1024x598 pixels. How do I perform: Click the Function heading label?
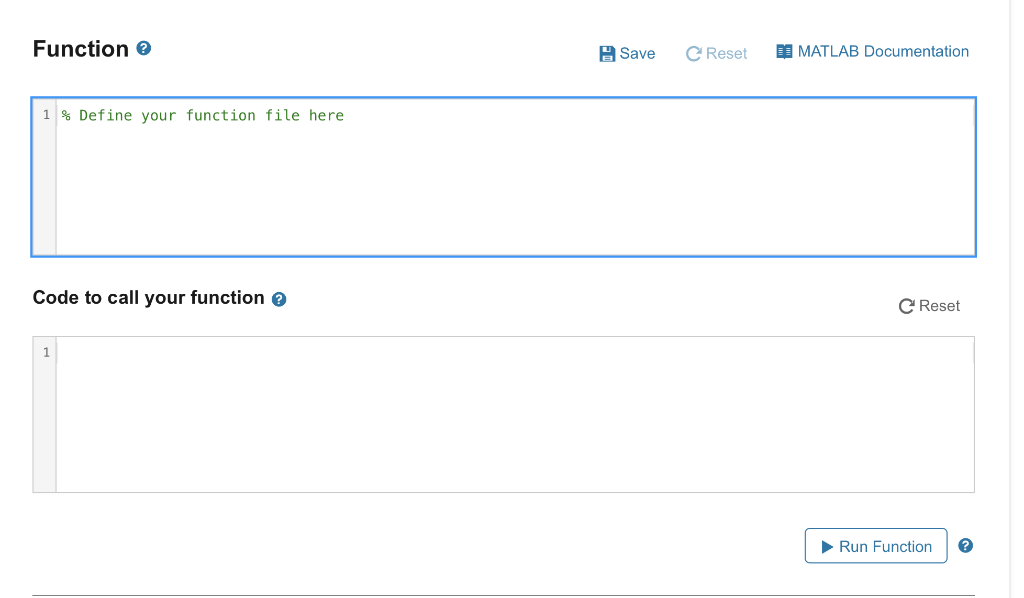[x=78, y=48]
